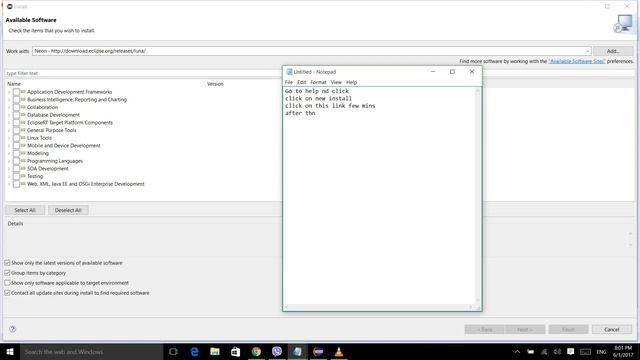640x360 pixels.
Task: Open the Windows Store taskbar icon
Action: pyautogui.click(x=236, y=351)
